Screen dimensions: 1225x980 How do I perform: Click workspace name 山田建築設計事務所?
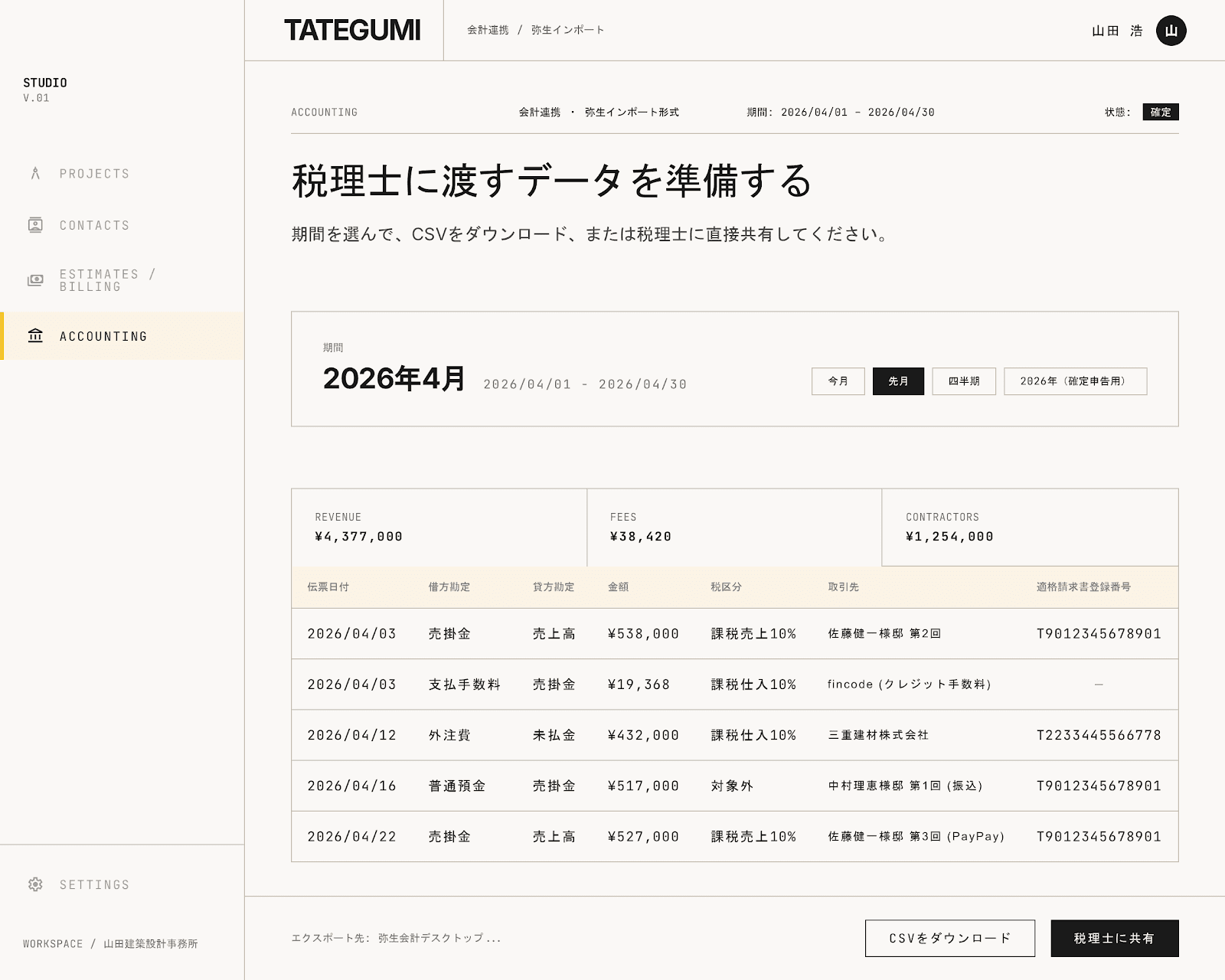click(x=151, y=943)
